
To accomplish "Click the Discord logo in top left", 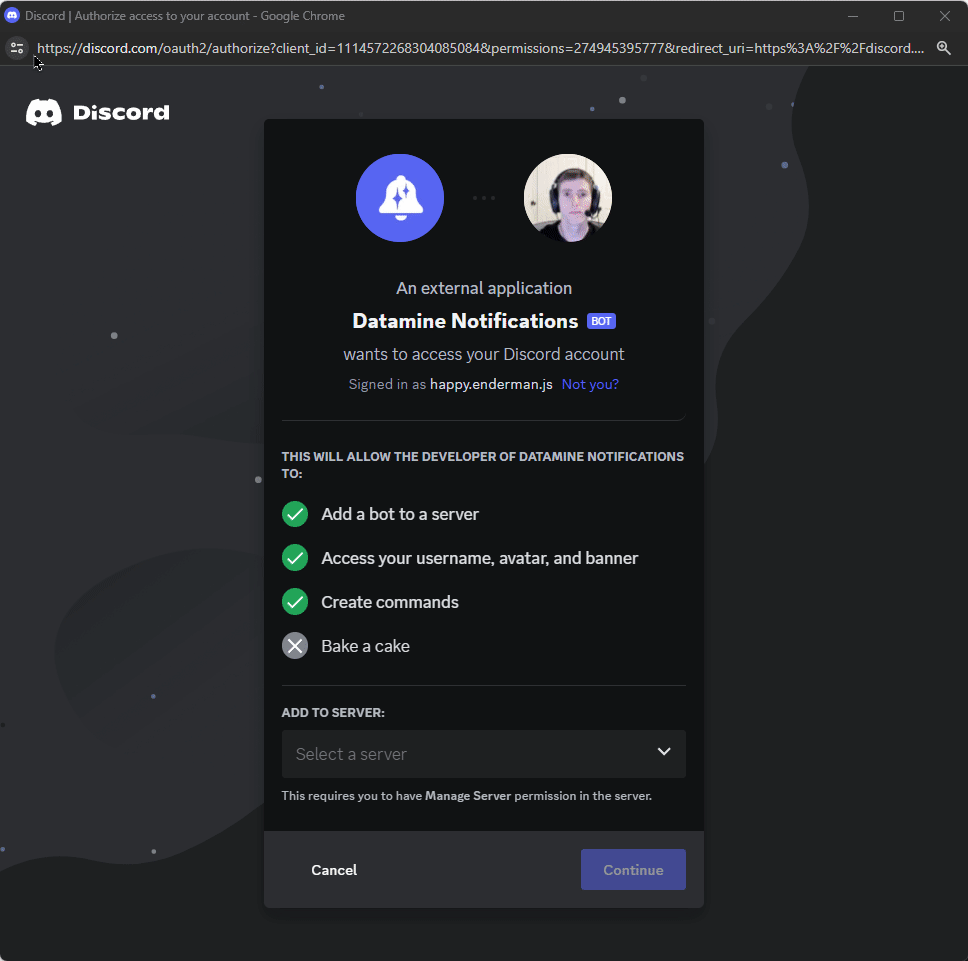I will 97,111.
